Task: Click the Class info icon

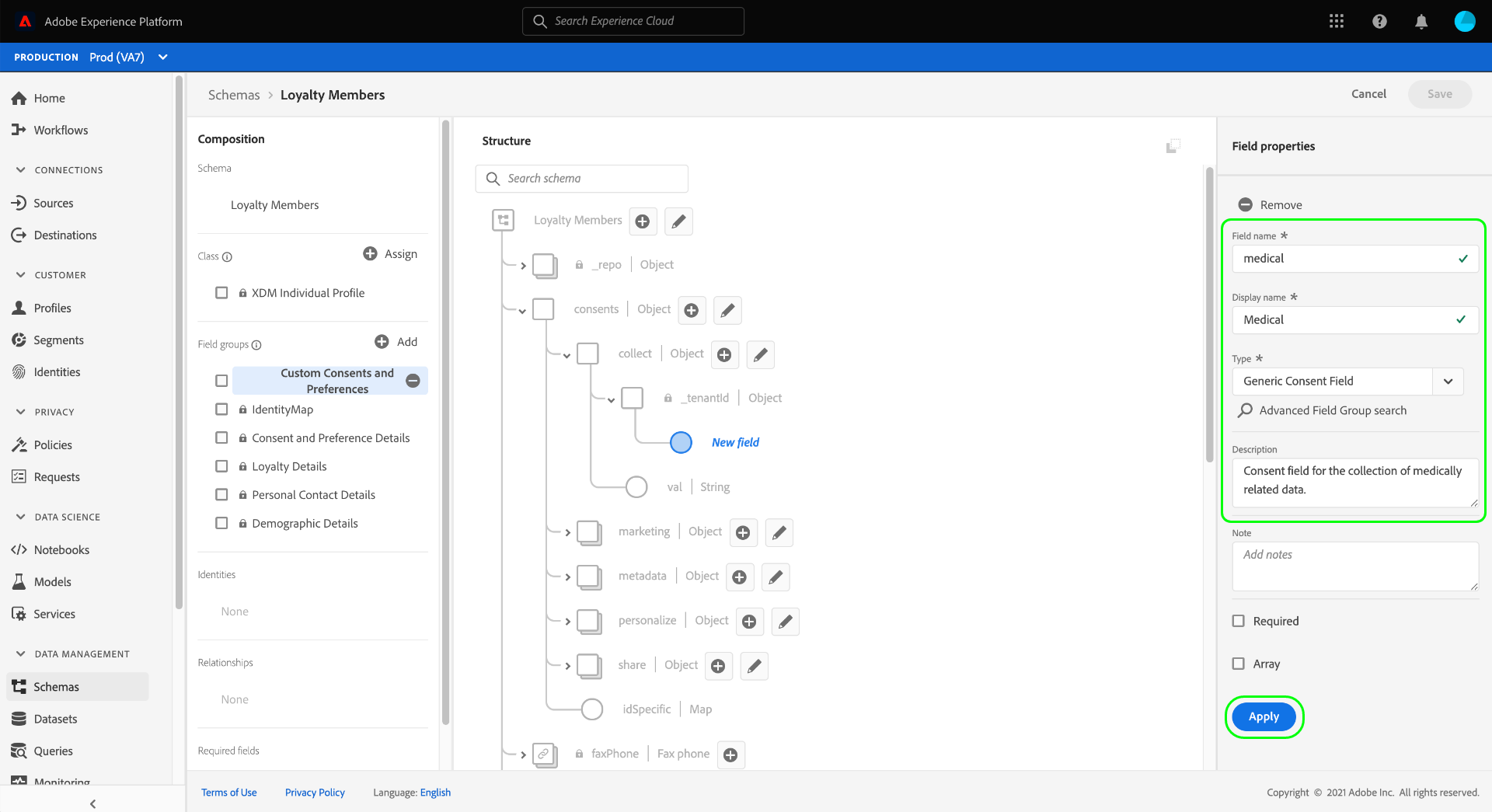Action: (x=227, y=257)
